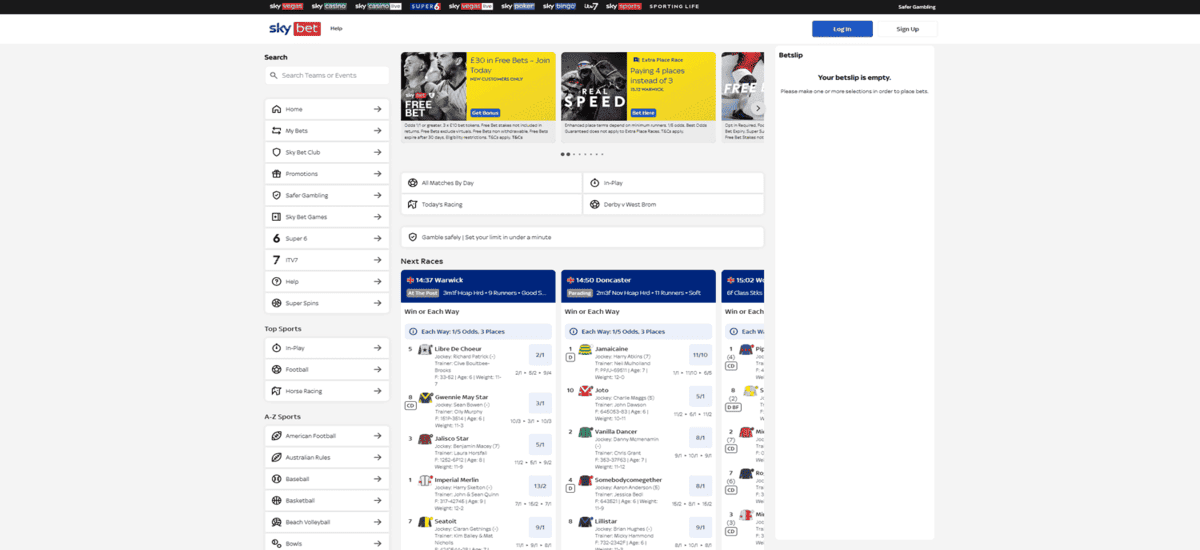Select the first carousel pagination dot
The height and width of the screenshot is (550, 1200).
[563, 154]
